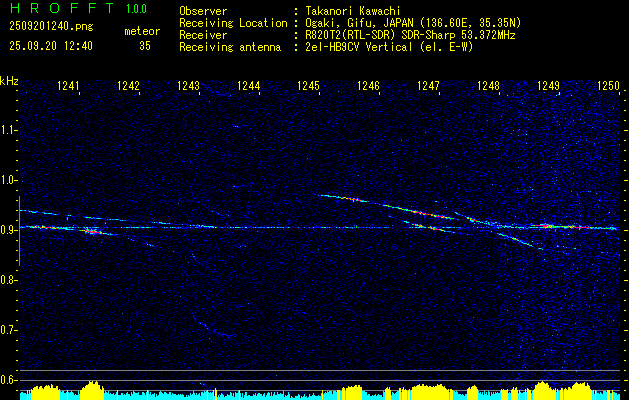Click the kHz axis unit label
Screen dimensions: 629x400
(9, 81)
